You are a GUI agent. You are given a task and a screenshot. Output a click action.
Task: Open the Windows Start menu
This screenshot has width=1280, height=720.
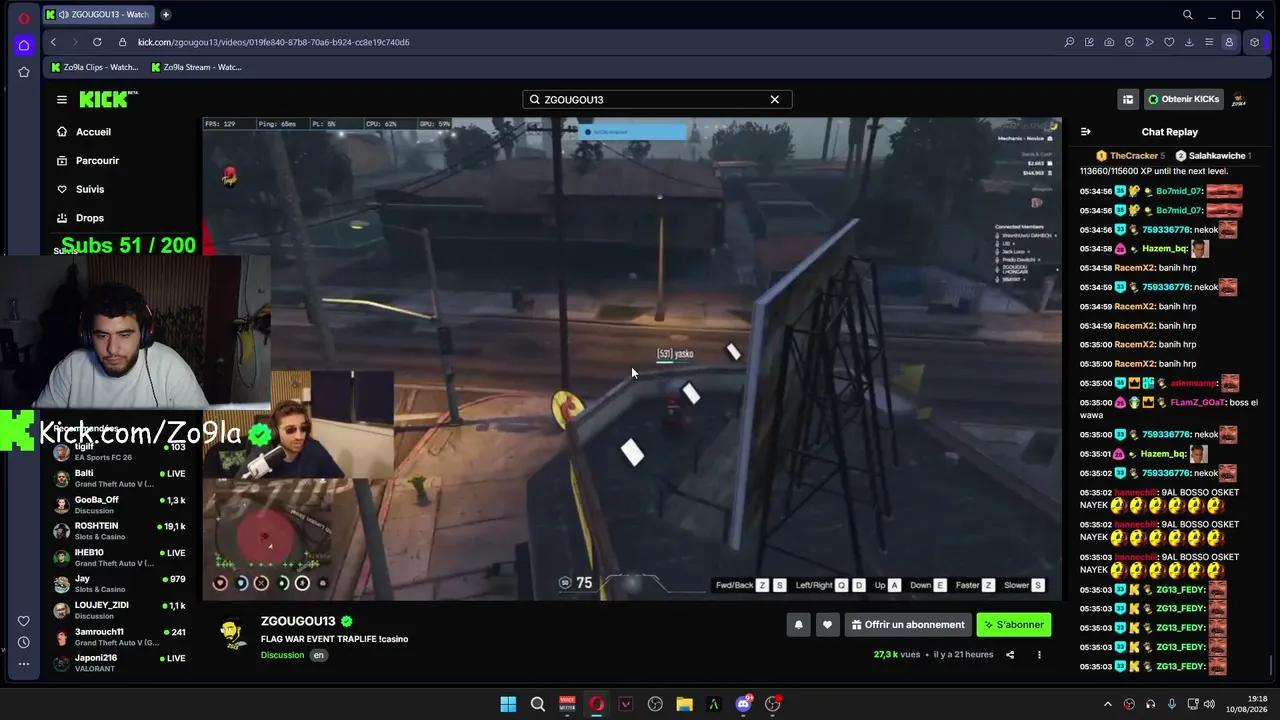click(508, 704)
